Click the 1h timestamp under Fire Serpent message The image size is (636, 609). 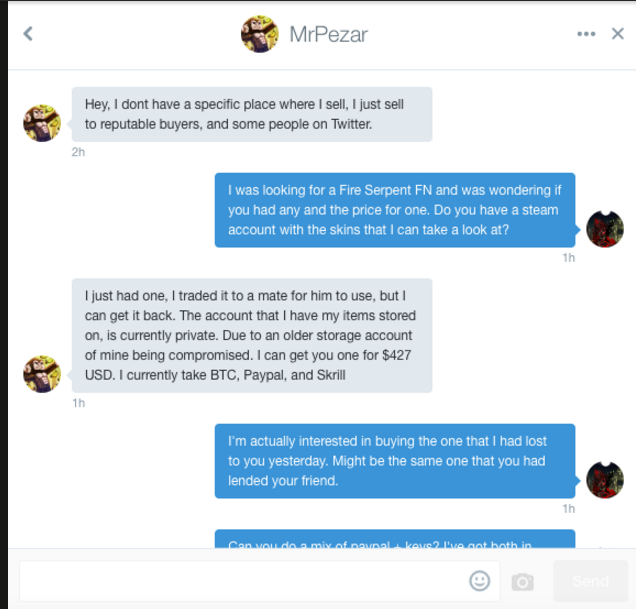point(569,258)
